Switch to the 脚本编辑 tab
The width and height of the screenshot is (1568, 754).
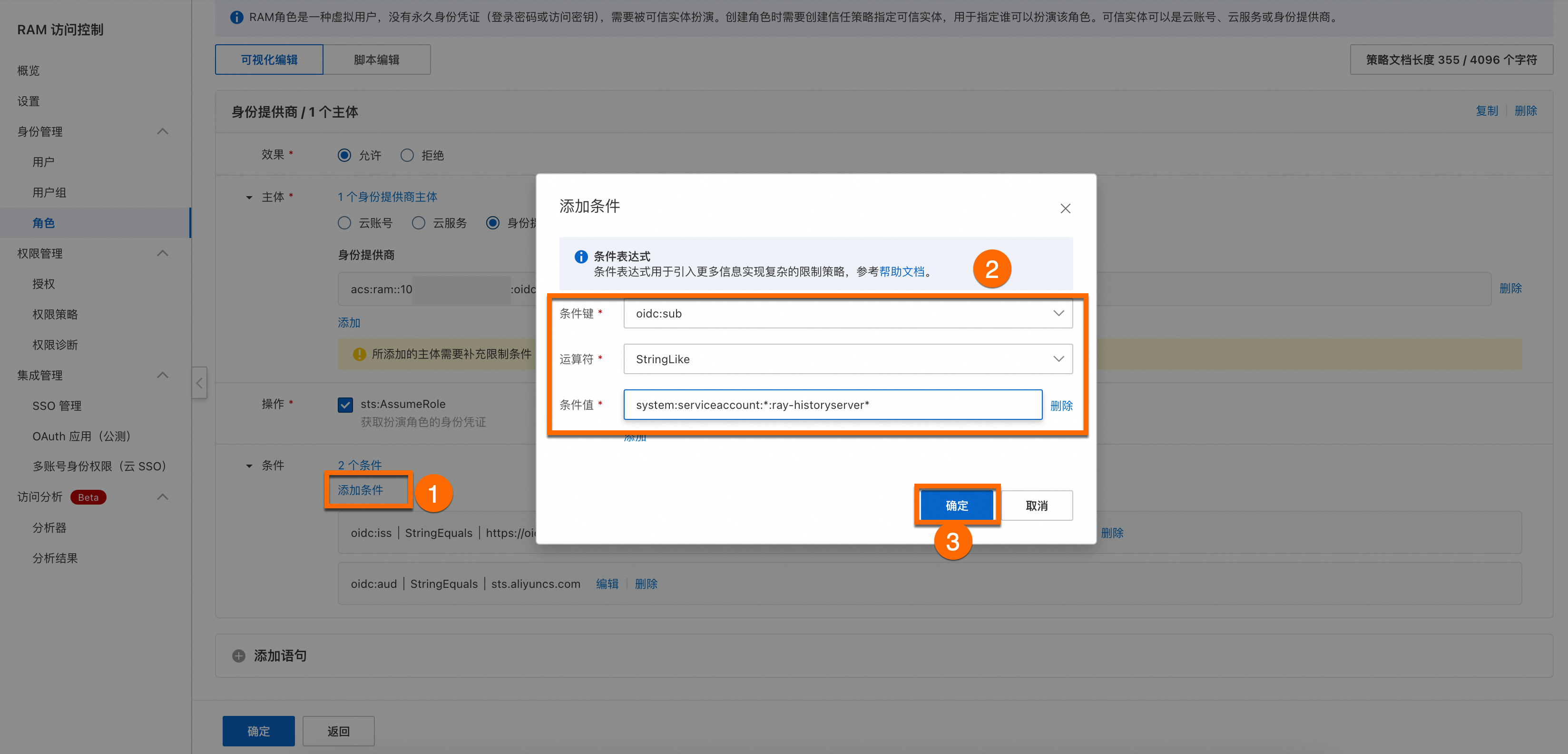tap(376, 60)
